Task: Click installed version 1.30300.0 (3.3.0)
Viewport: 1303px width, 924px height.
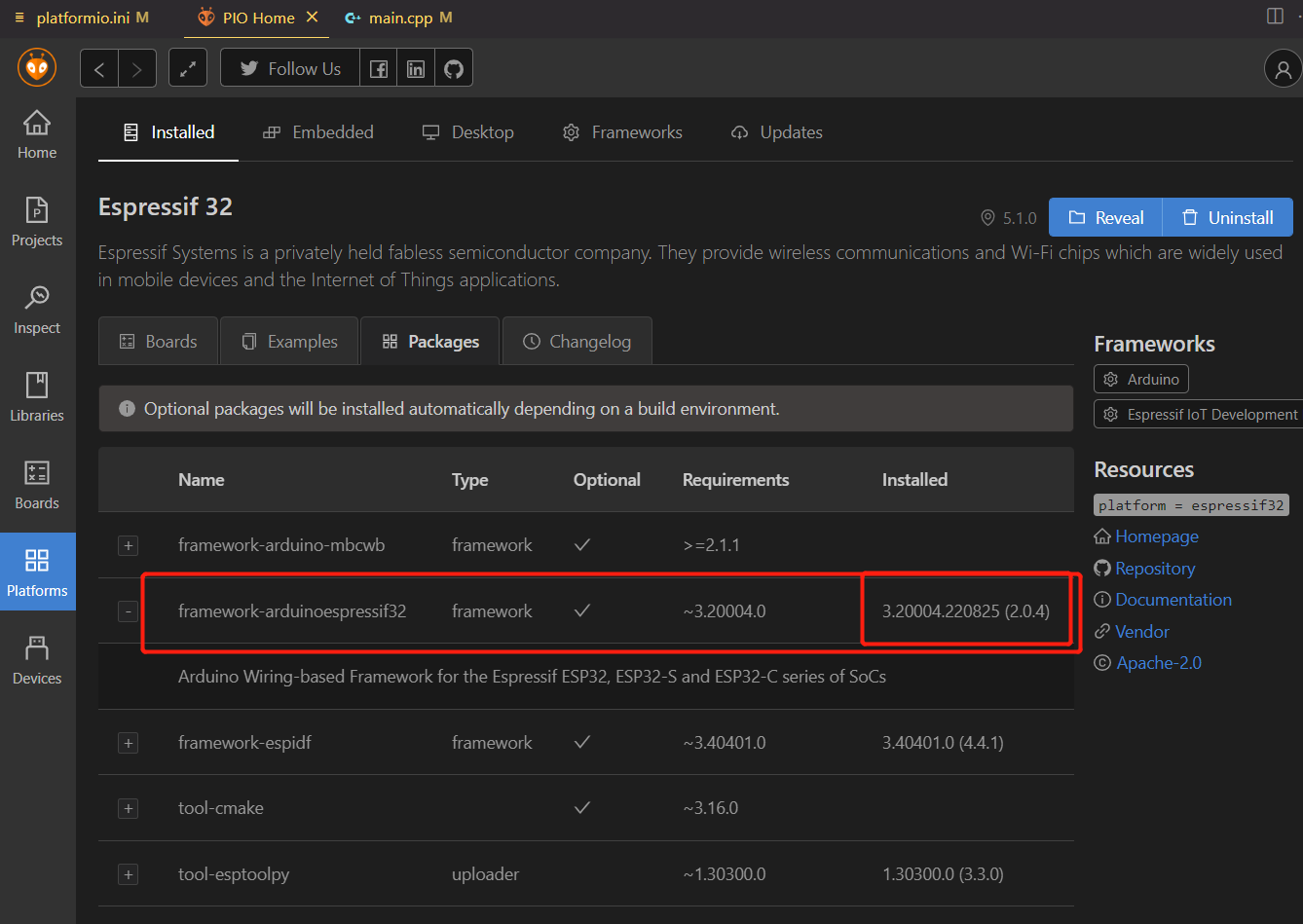Action: (x=943, y=874)
